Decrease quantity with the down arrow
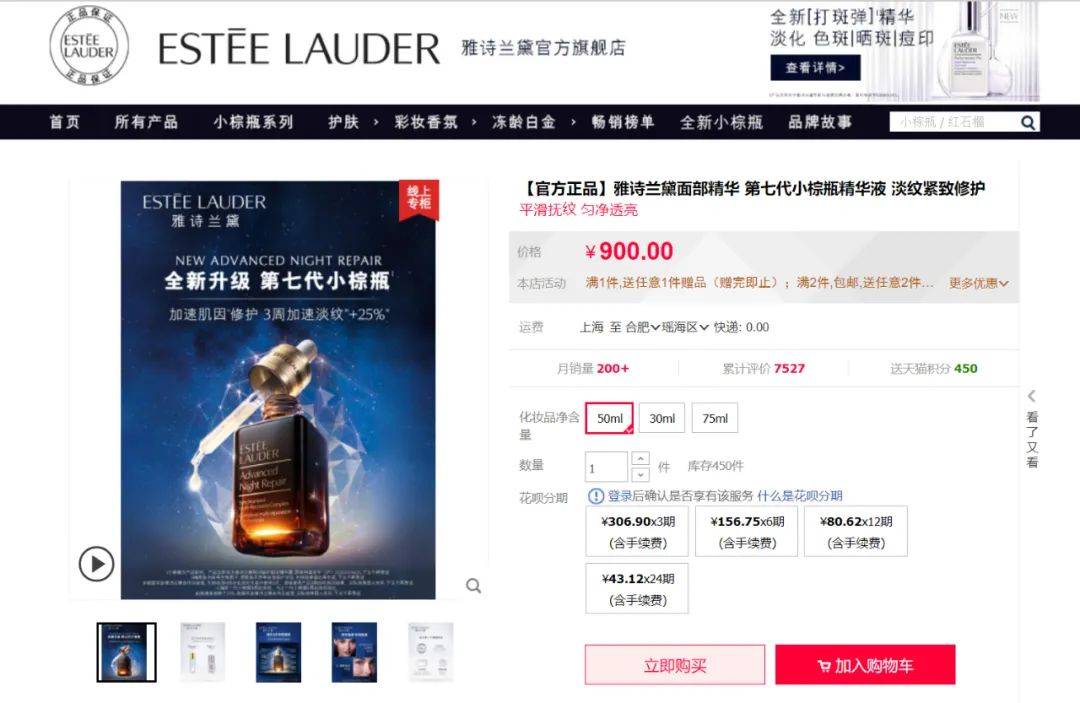The height and width of the screenshot is (703, 1080). (x=641, y=474)
